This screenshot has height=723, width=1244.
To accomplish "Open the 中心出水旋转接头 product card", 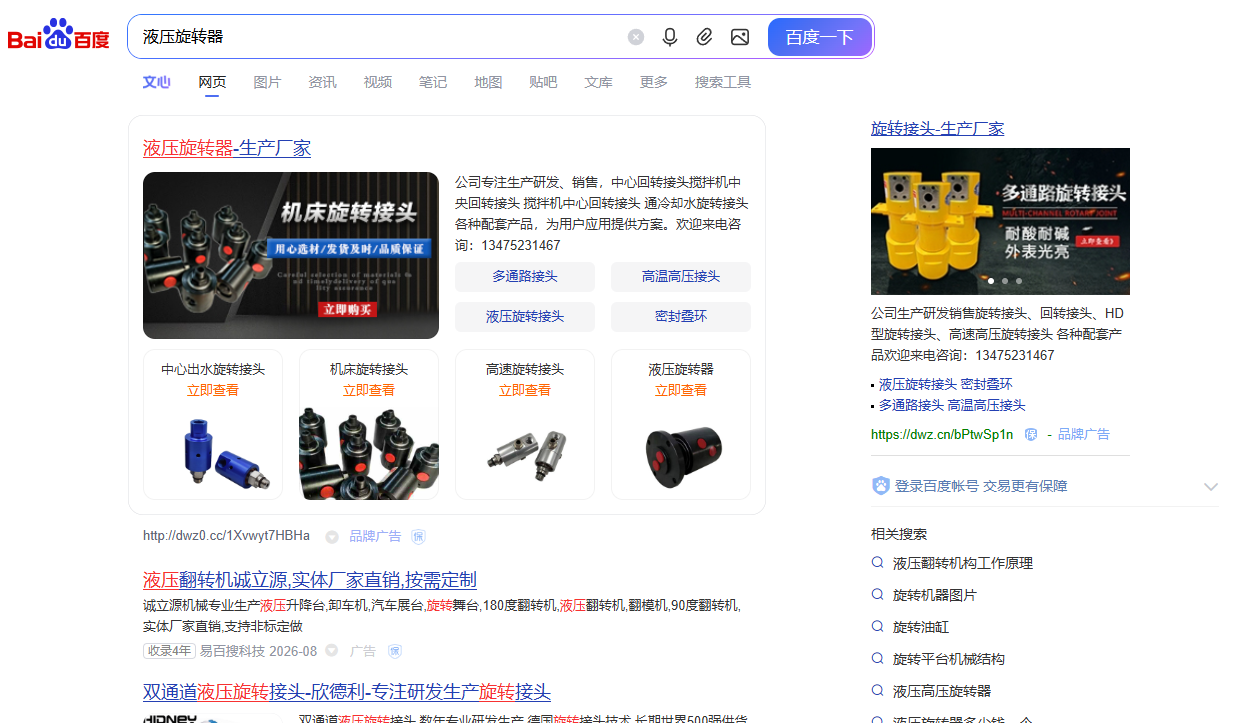I will [213, 424].
